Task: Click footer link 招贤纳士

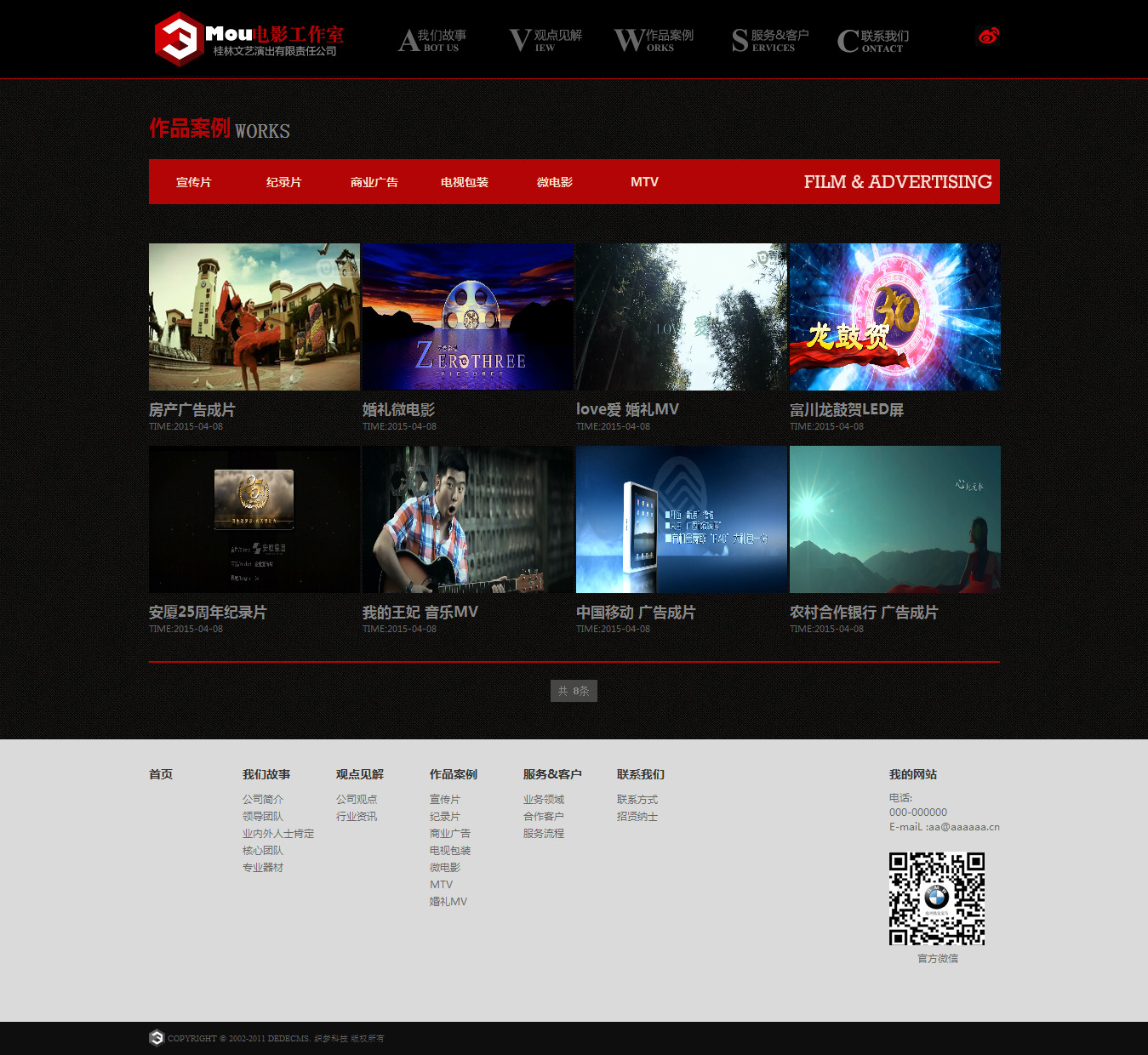Action: coord(637,817)
